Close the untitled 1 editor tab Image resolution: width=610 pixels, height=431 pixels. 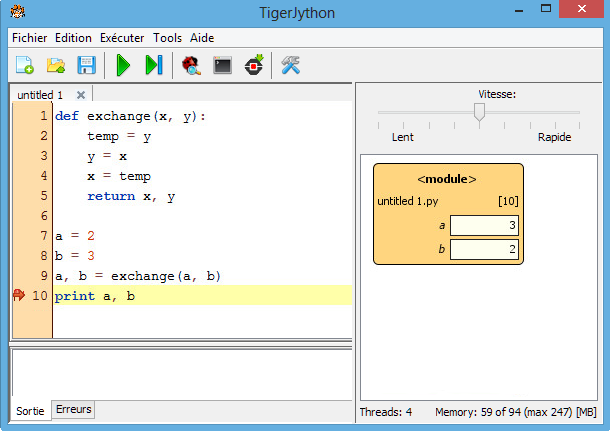(81, 94)
